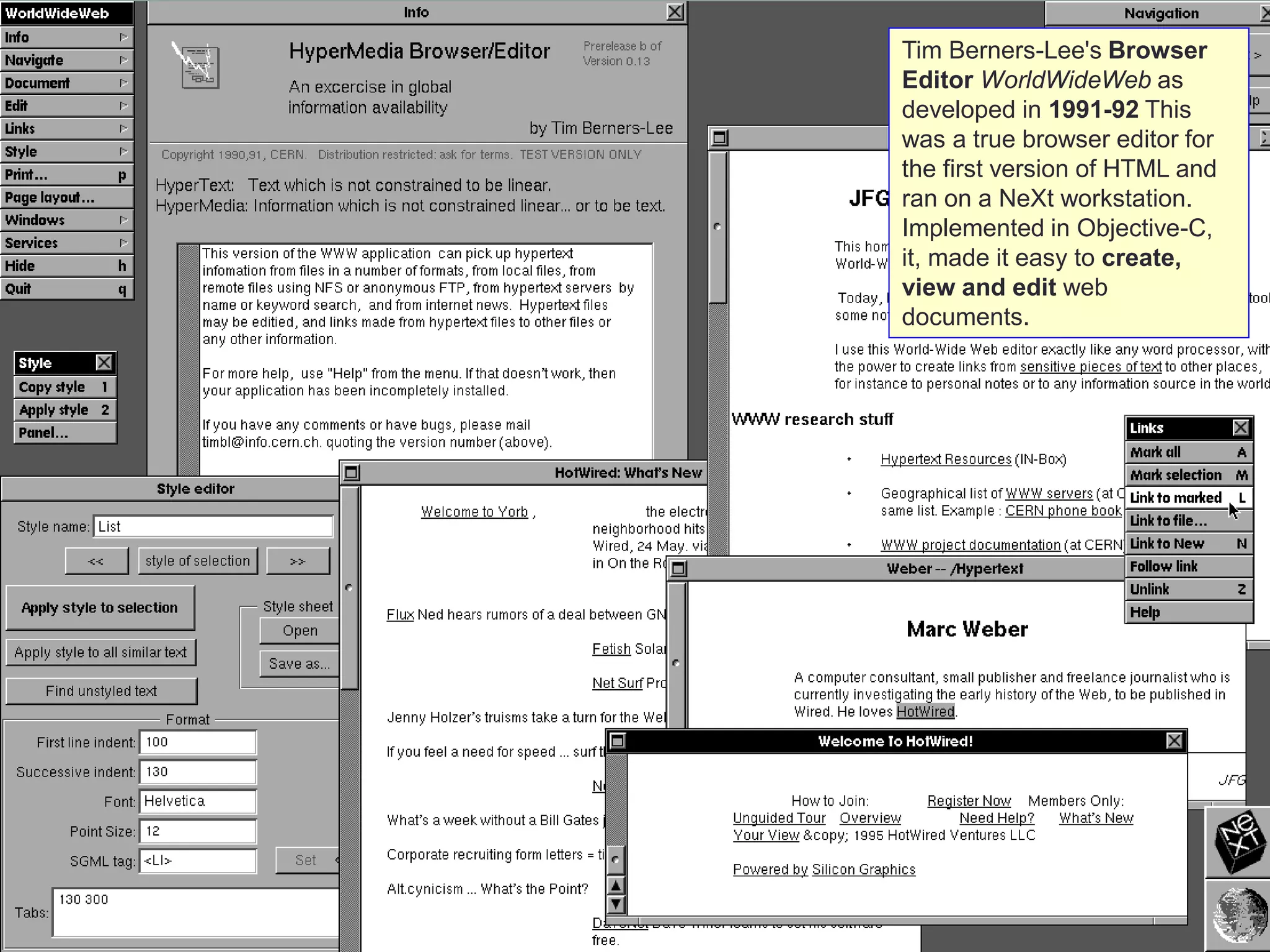Image resolution: width=1270 pixels, height=952 pixels.
Task: Open Panel... from the Style menu
Action: coord(65,433)
